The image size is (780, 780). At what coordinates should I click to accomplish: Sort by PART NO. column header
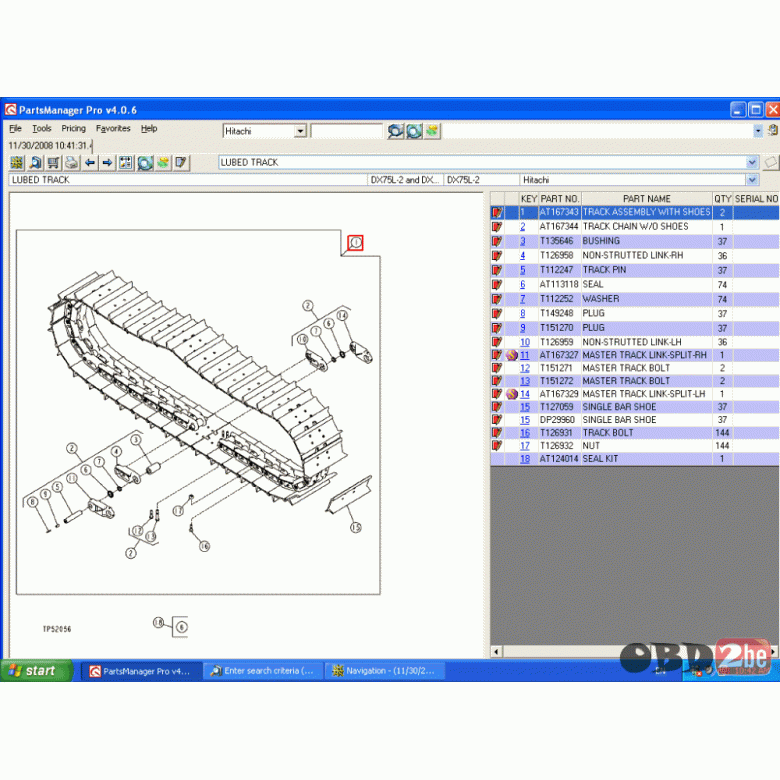[560, 198]
